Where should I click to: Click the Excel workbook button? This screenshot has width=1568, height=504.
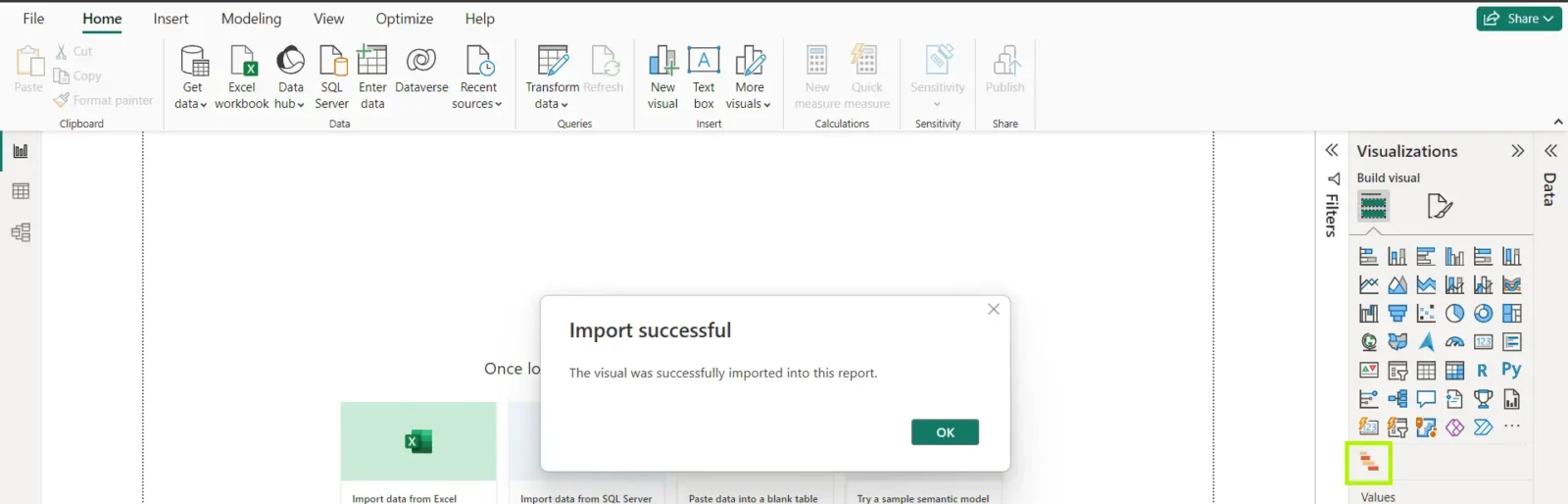242,77
